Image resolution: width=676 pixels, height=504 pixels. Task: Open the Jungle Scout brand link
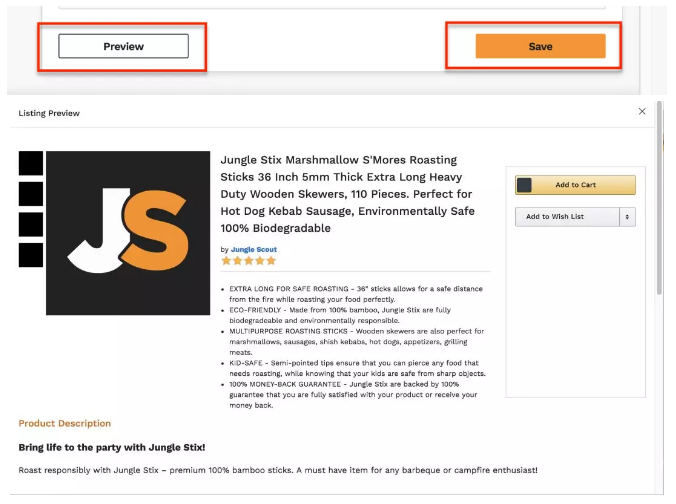pos(254,249)
